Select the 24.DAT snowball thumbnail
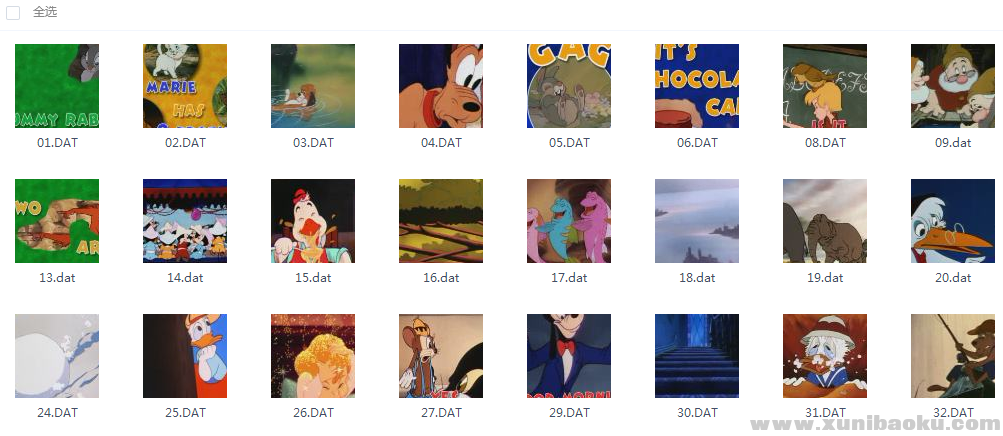The height and width of the screenshot is (436, 1003). coord(57,355)
